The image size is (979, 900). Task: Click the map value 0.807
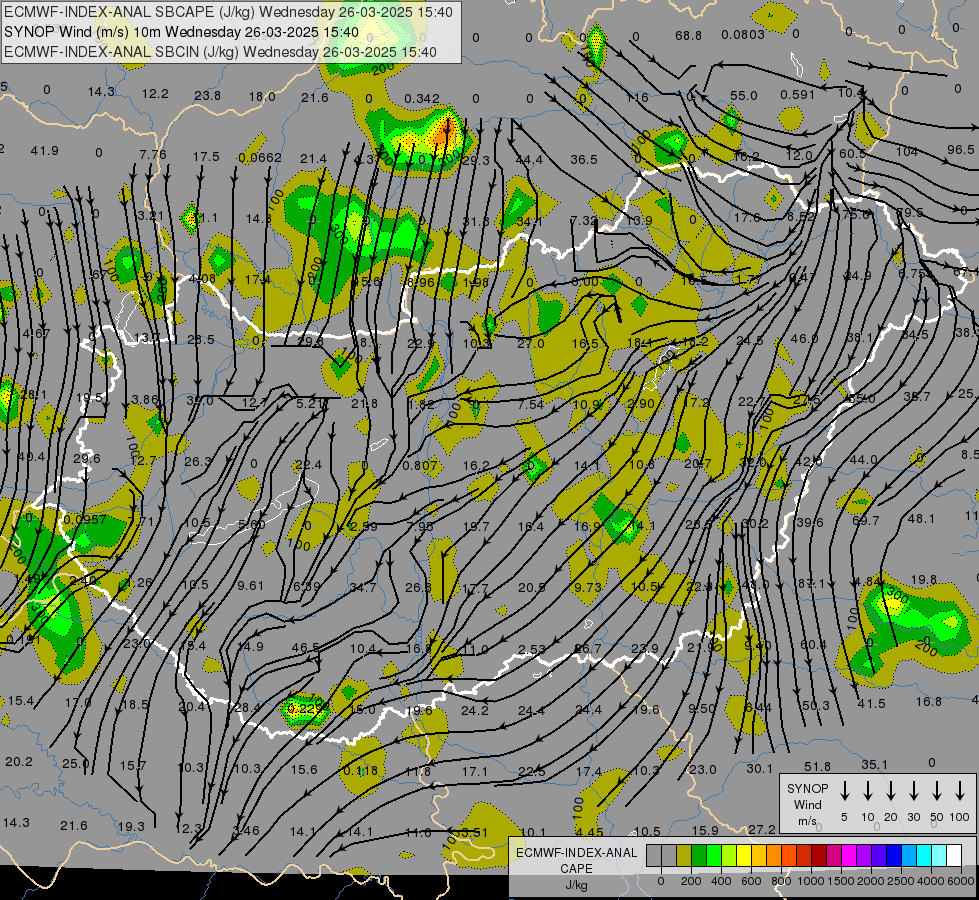[420, 465]
